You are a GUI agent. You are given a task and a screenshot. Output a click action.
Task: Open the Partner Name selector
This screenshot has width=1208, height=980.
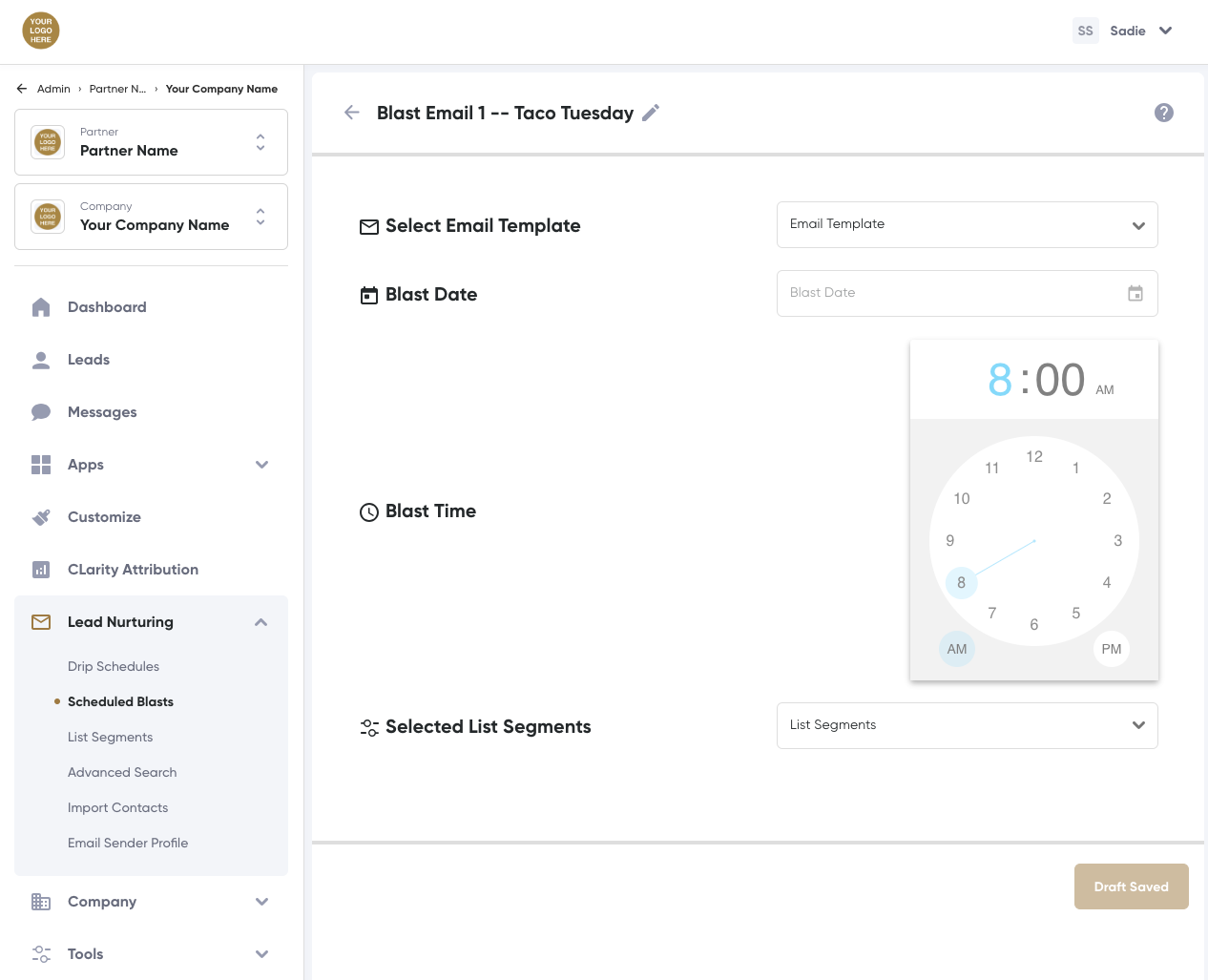click(151, 142)
